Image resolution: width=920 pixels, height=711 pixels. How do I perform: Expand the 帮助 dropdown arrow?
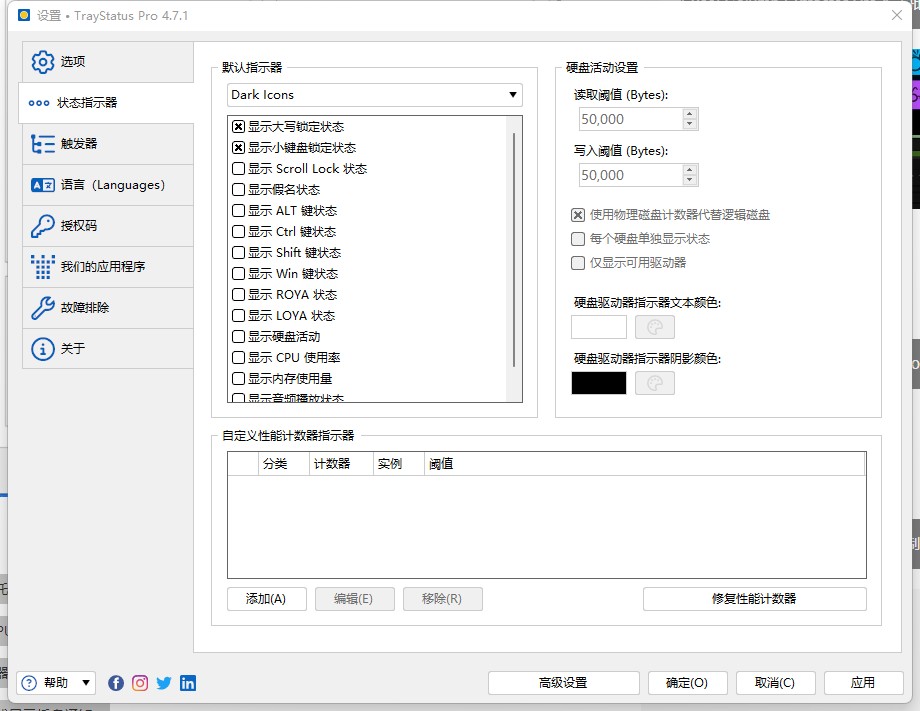(86, 683)
